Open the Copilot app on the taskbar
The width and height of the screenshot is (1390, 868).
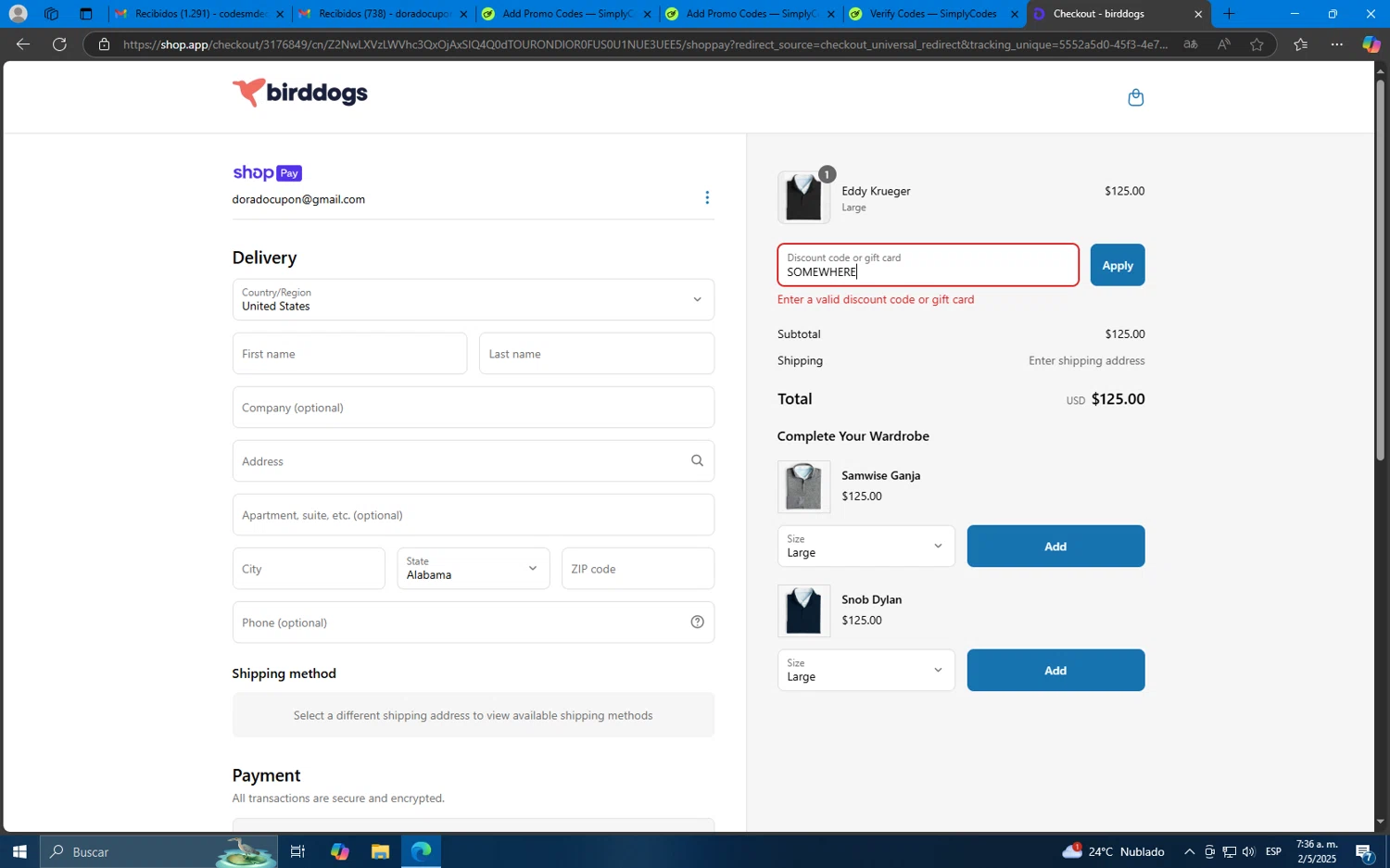pos(339,851)
